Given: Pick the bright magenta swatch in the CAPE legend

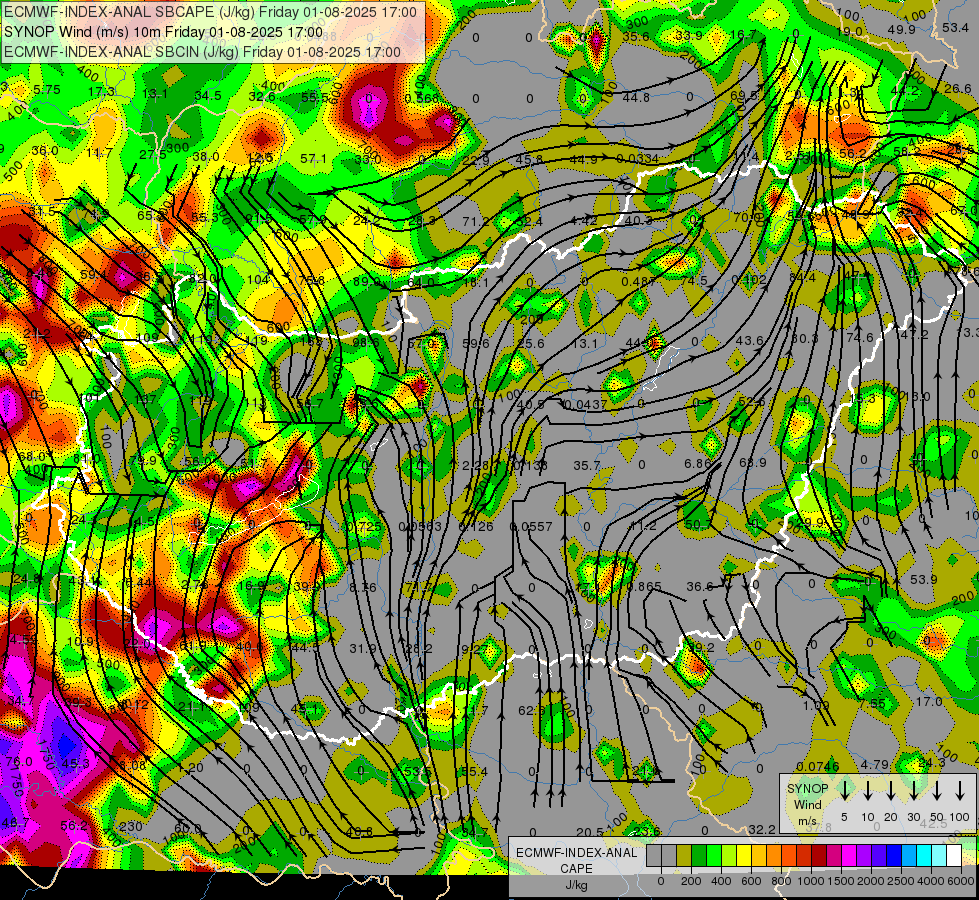Looking at the screenshot, I should (849, 856).
